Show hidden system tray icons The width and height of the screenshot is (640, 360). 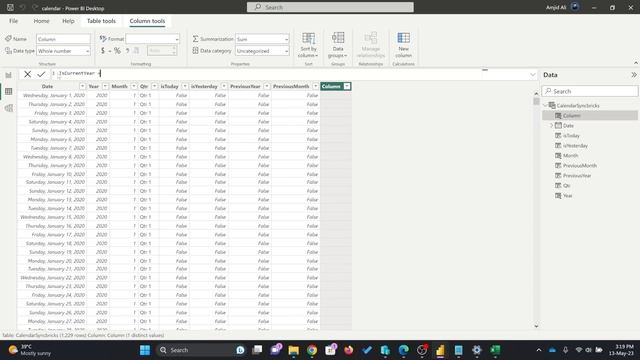539,350
